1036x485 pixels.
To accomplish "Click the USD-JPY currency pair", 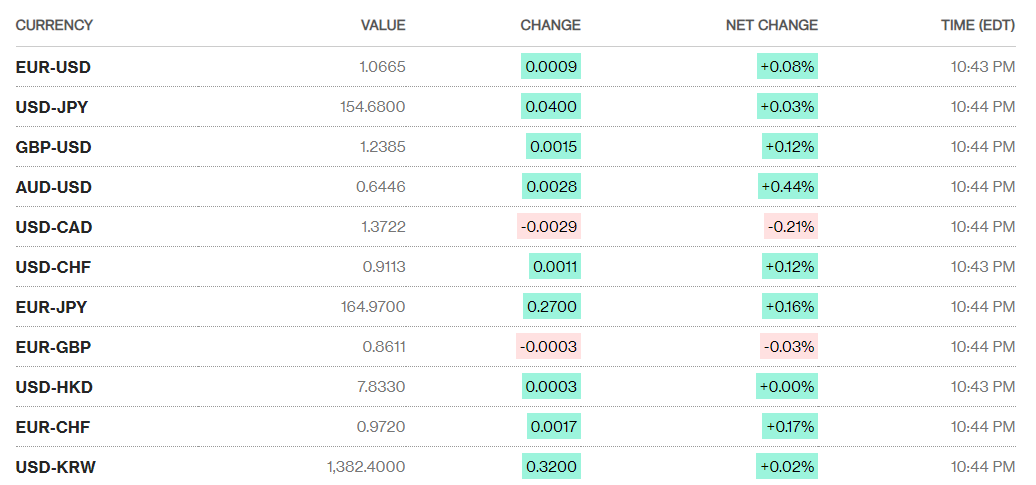I will pos(52,107).
